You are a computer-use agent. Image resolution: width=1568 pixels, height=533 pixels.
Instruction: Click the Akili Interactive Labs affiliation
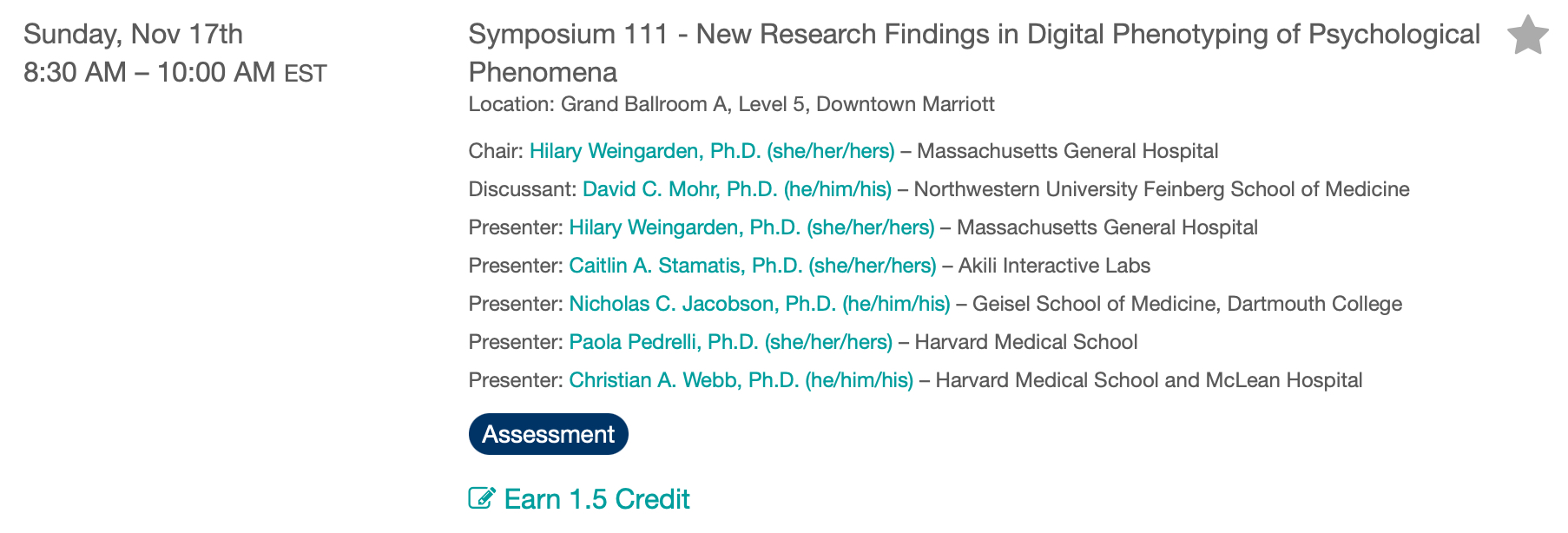(1054, 266)
